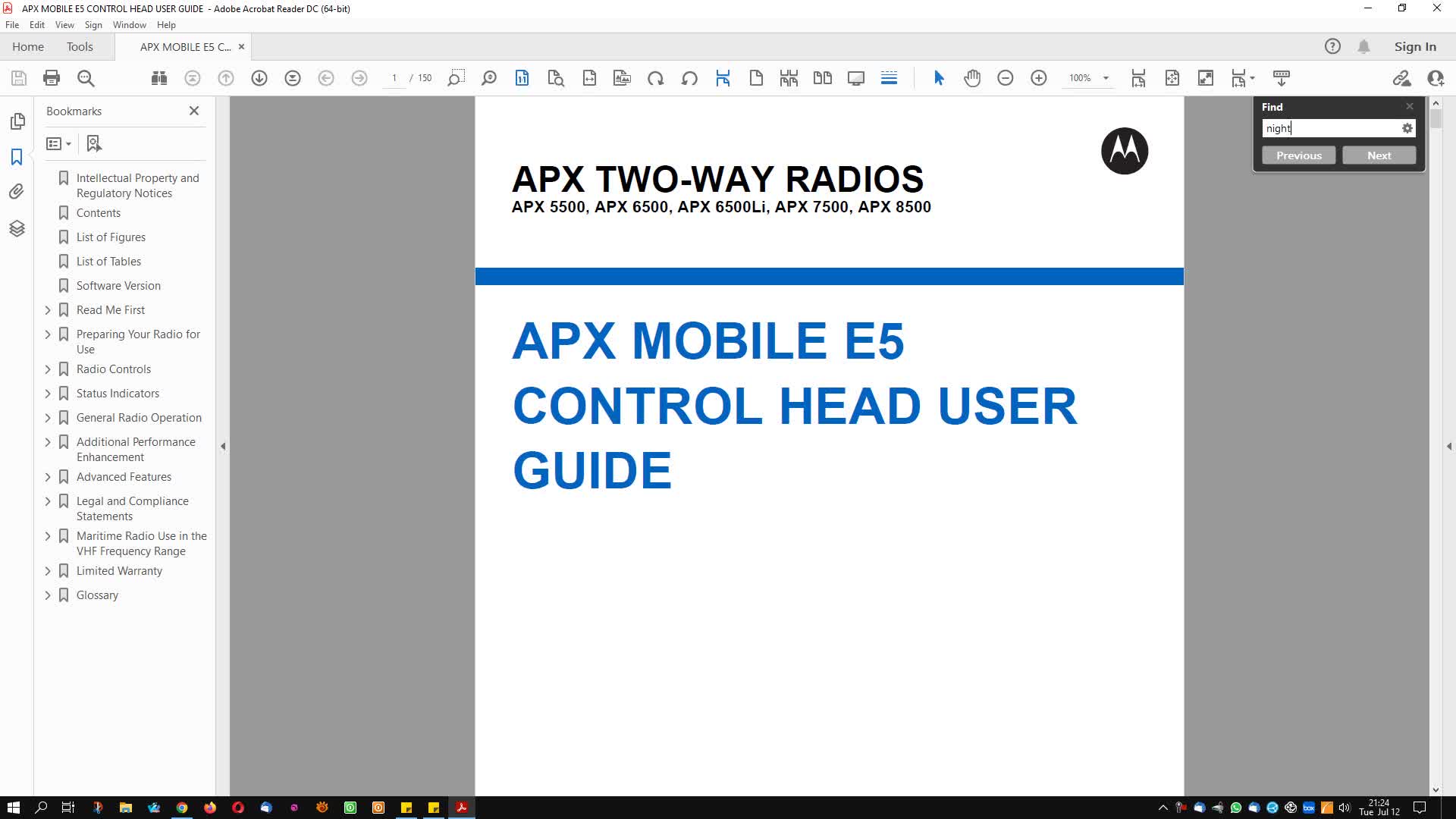The image size is (1456, 819).
Task: Open the Layers panel in the sidebar
Action: click(x=17, y=228)
